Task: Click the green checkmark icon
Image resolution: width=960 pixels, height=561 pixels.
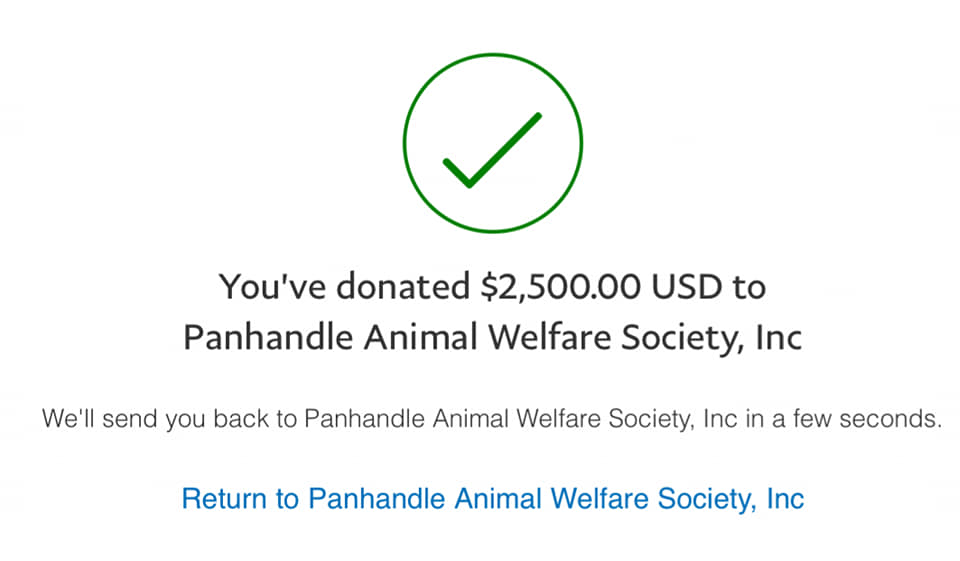Action: 491,151
